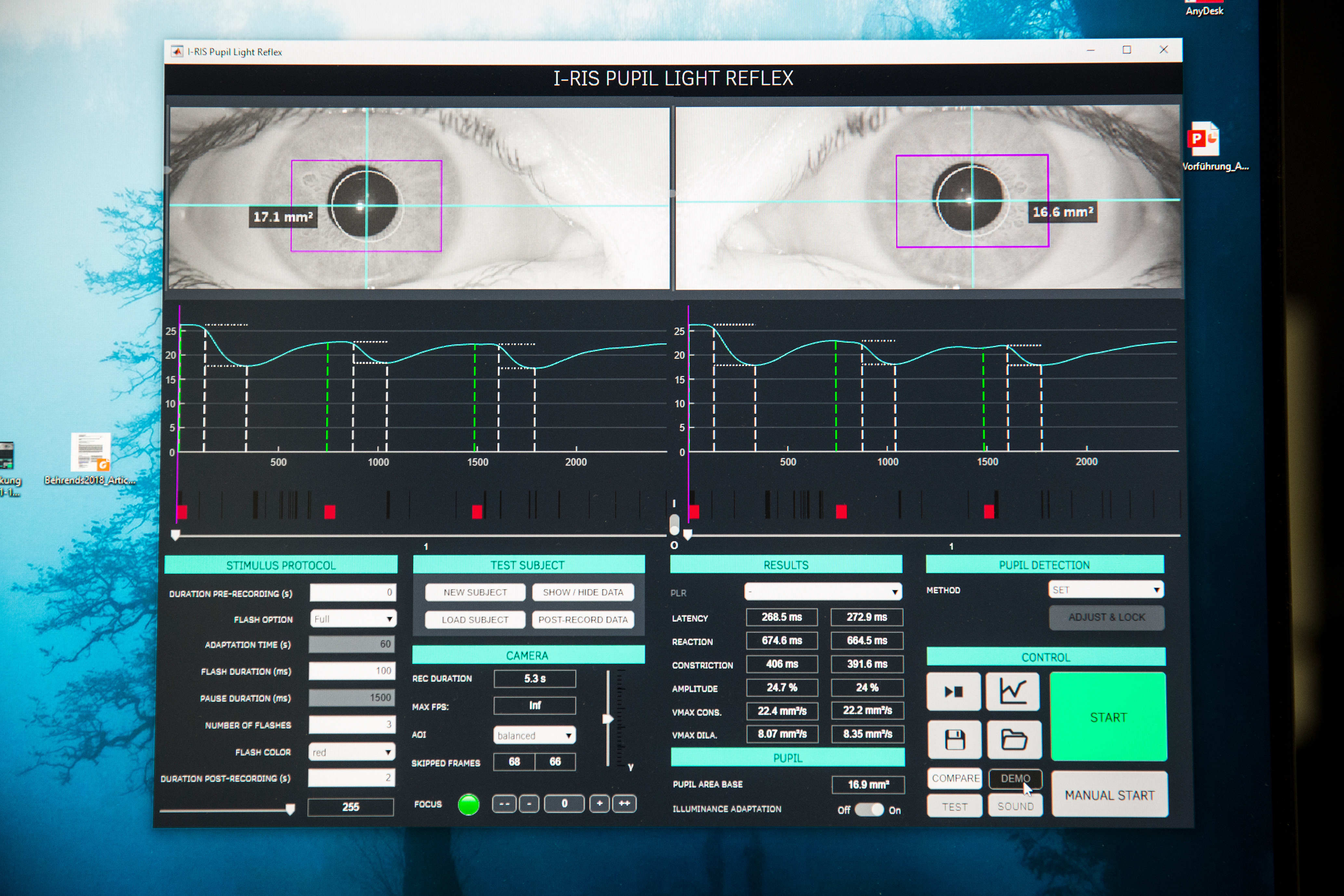
Task: Click the amplitude value 24.7 %
Action: 782,687
